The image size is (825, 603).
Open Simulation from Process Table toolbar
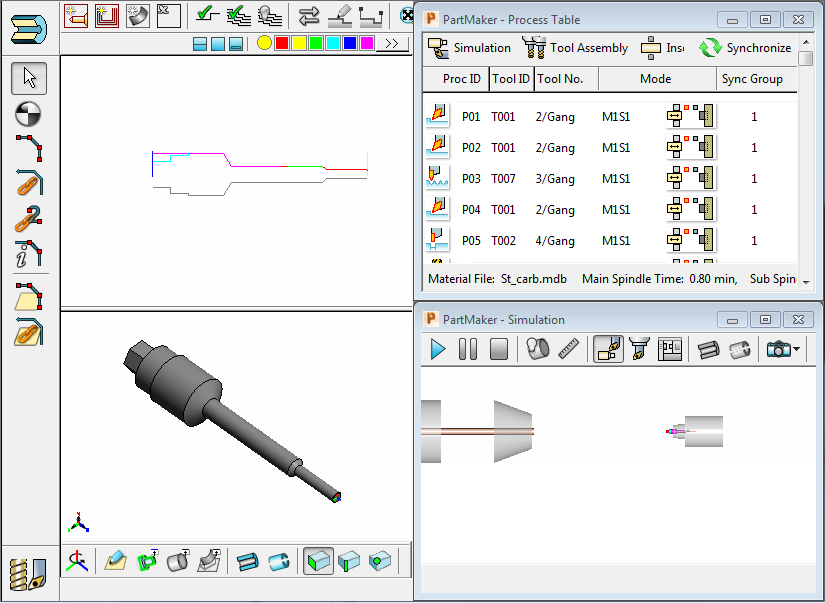tap(469, 48)
